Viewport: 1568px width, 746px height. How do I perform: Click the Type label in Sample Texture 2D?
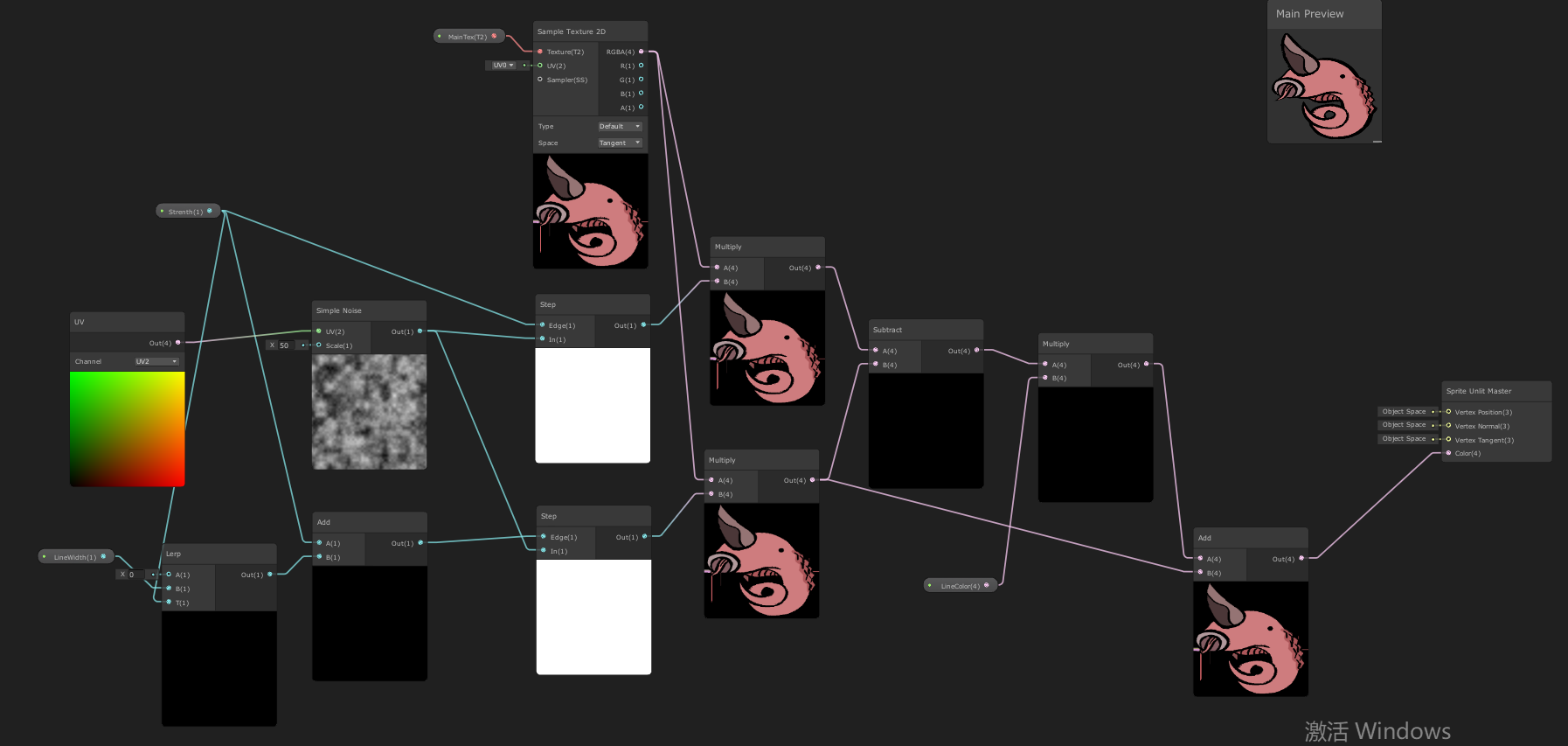(546, 127)
